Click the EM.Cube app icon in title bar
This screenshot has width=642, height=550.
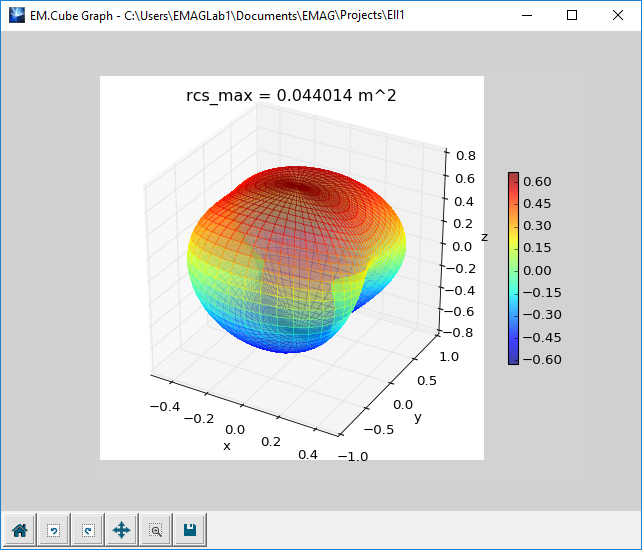[17, 16]
